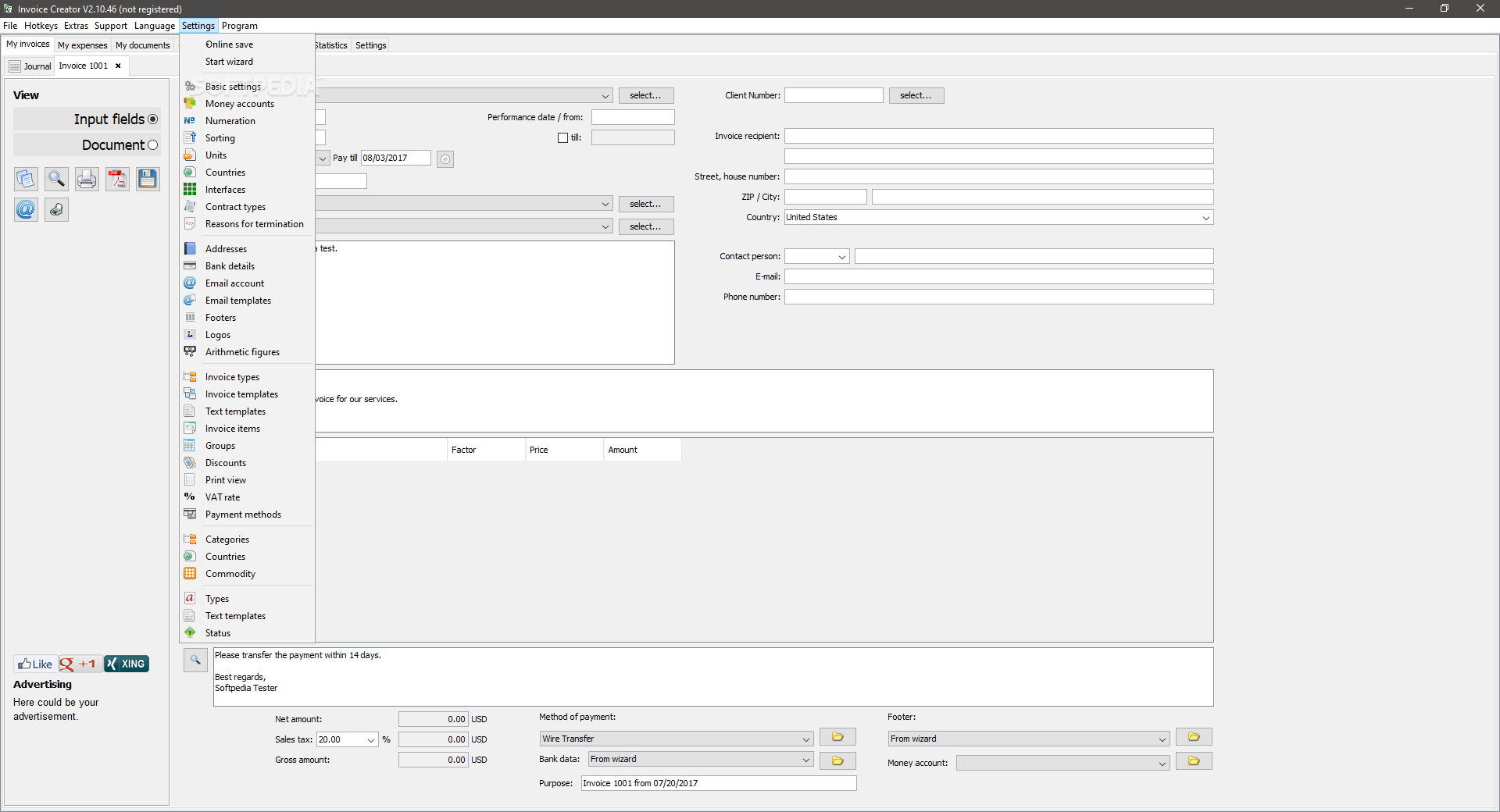Expand the Contact person title dropdown

[842, 257]
